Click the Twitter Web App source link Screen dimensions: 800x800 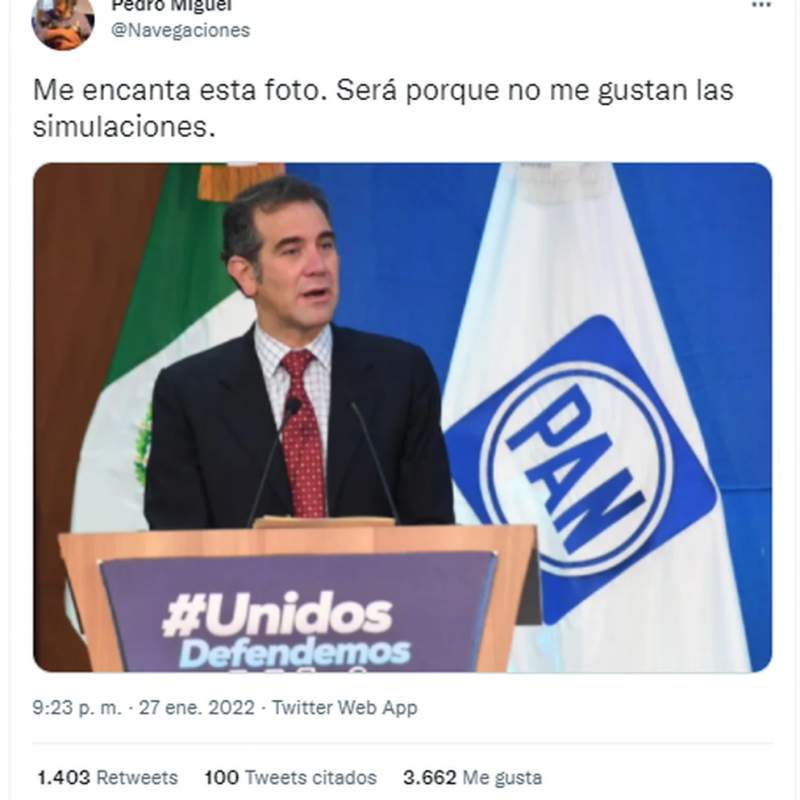(344, 708)
